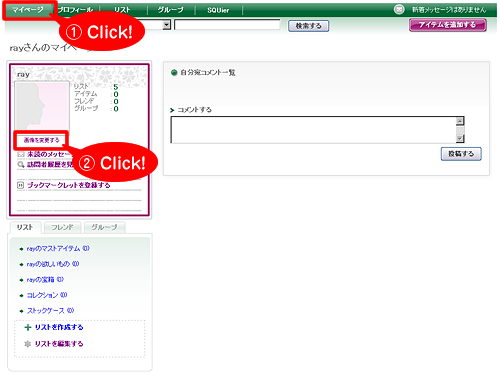This screenshot has height=377, width=500.
Task: Click the unread messages envelope icon
Action: 21,154
